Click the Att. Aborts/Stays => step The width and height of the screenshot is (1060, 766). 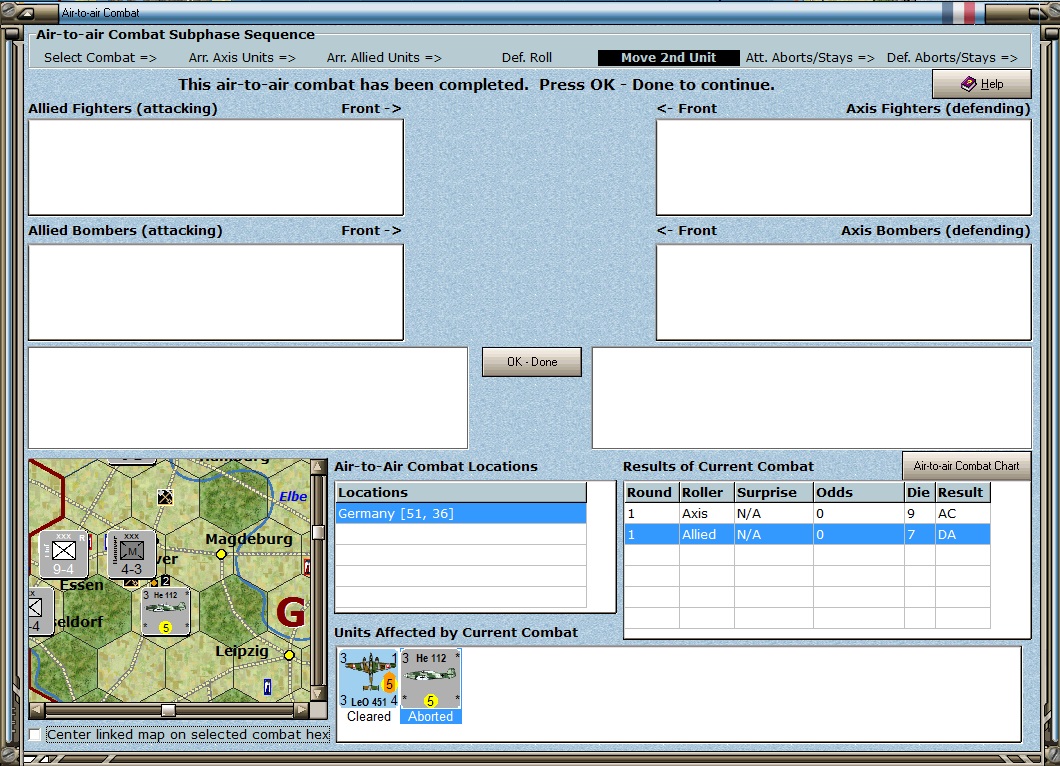(810, 58)
